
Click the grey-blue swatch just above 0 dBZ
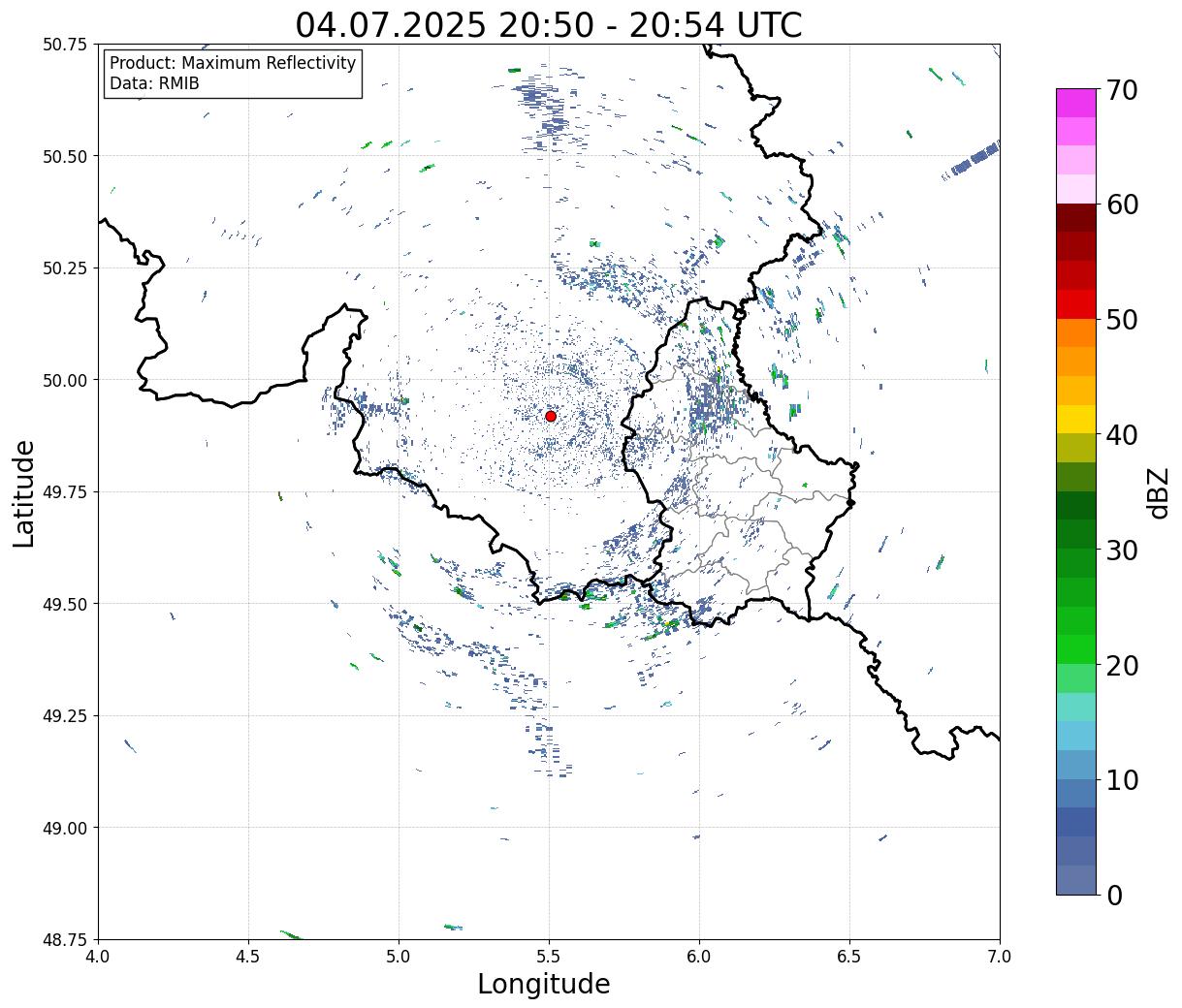click(1076, 879)
